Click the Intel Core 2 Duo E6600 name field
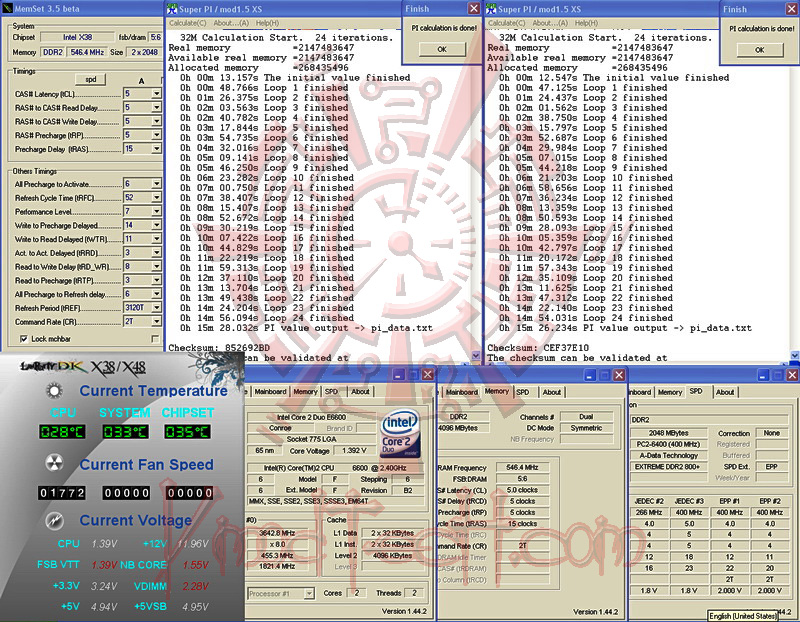Screen dimensions: 800x622 [311, 417]
